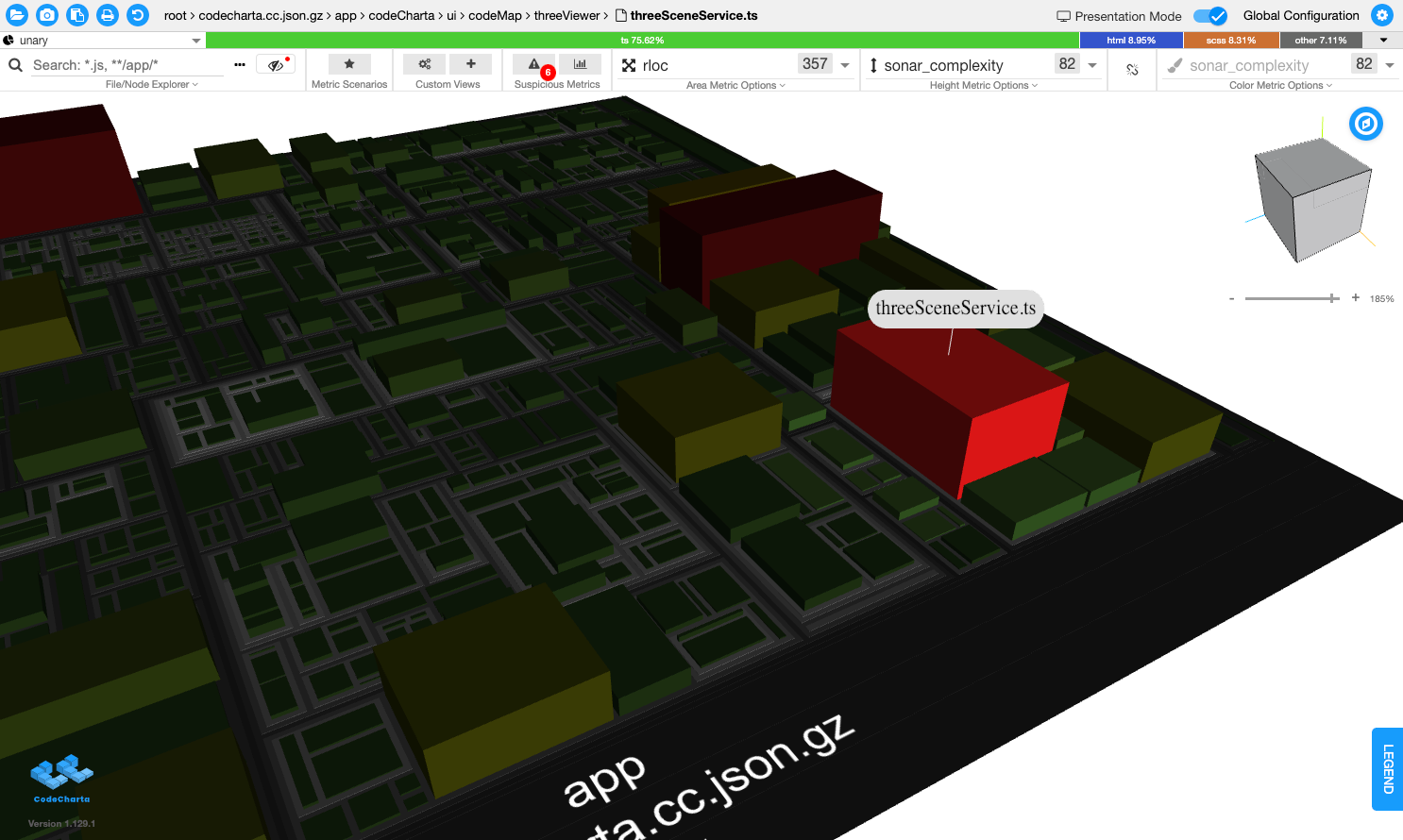Click the open file folder icon
Screen dimensions: 1403x840
(17, 15)
